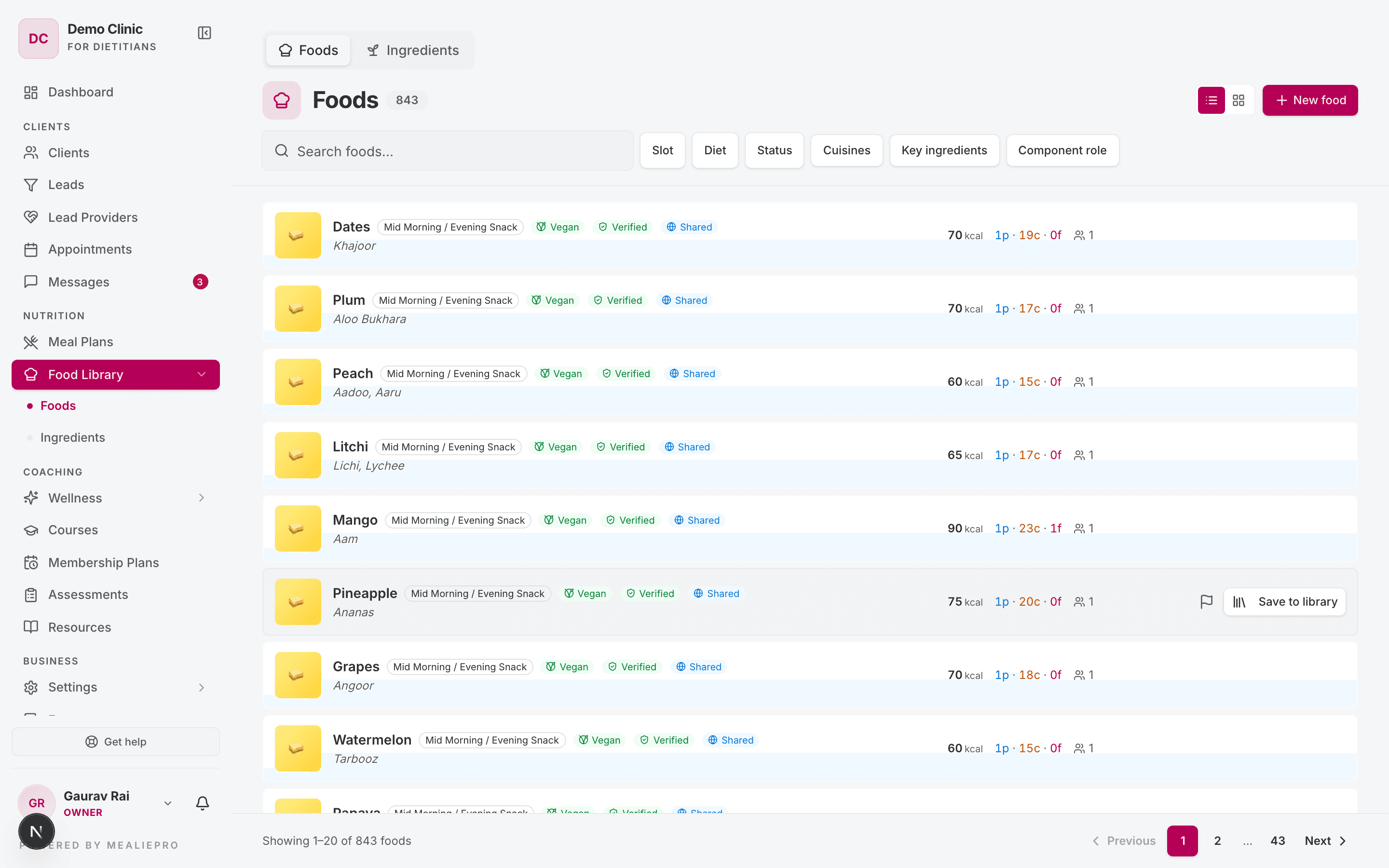Click the New food button
Image resolution: width=1389 pixels, height=868 pixels.
[1310, 100]
